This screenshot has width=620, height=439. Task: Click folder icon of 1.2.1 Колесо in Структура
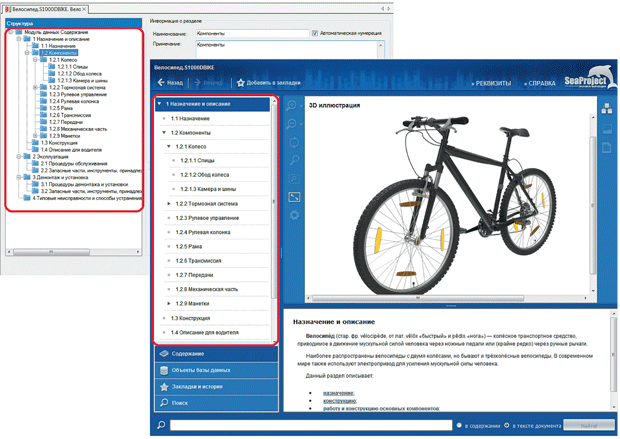[x=43, y=60]
